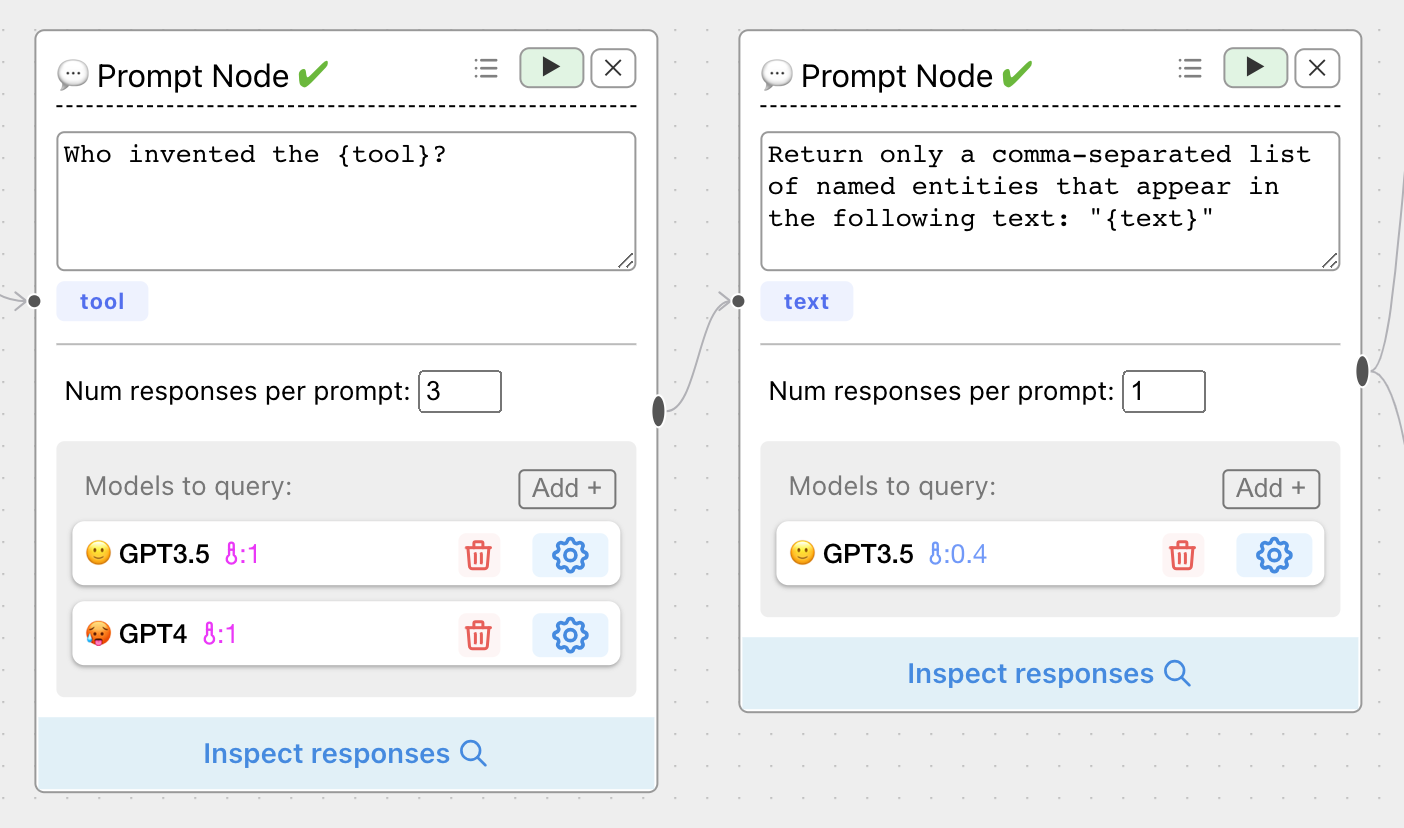Open settings for the GPT3.5 model on left node
Screen dimensions: 1404x828
click(x=570, y=555)
